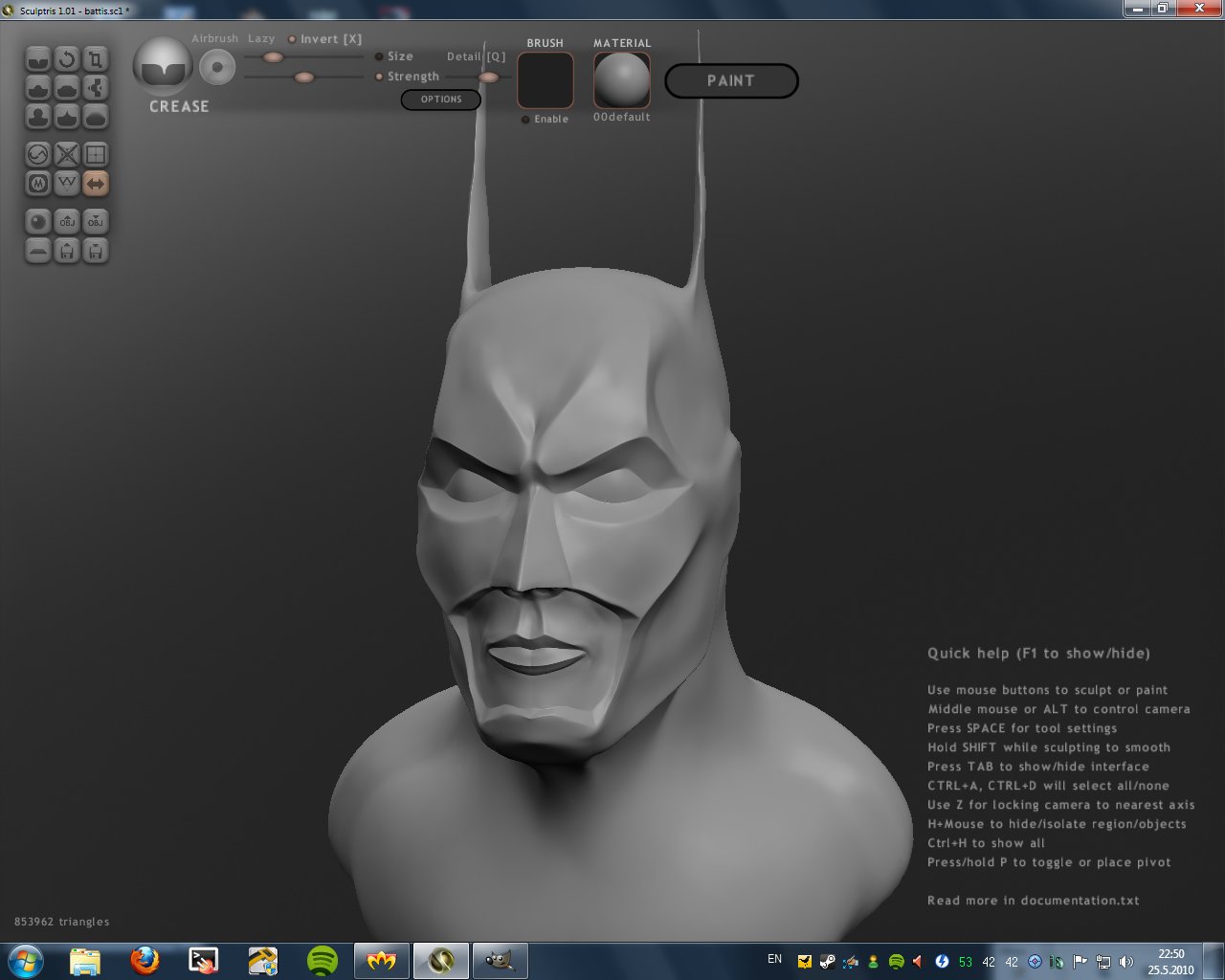Select the Draw sculpting tool
The width and height of the screenshot is (1225, 980).
[38, 88]
